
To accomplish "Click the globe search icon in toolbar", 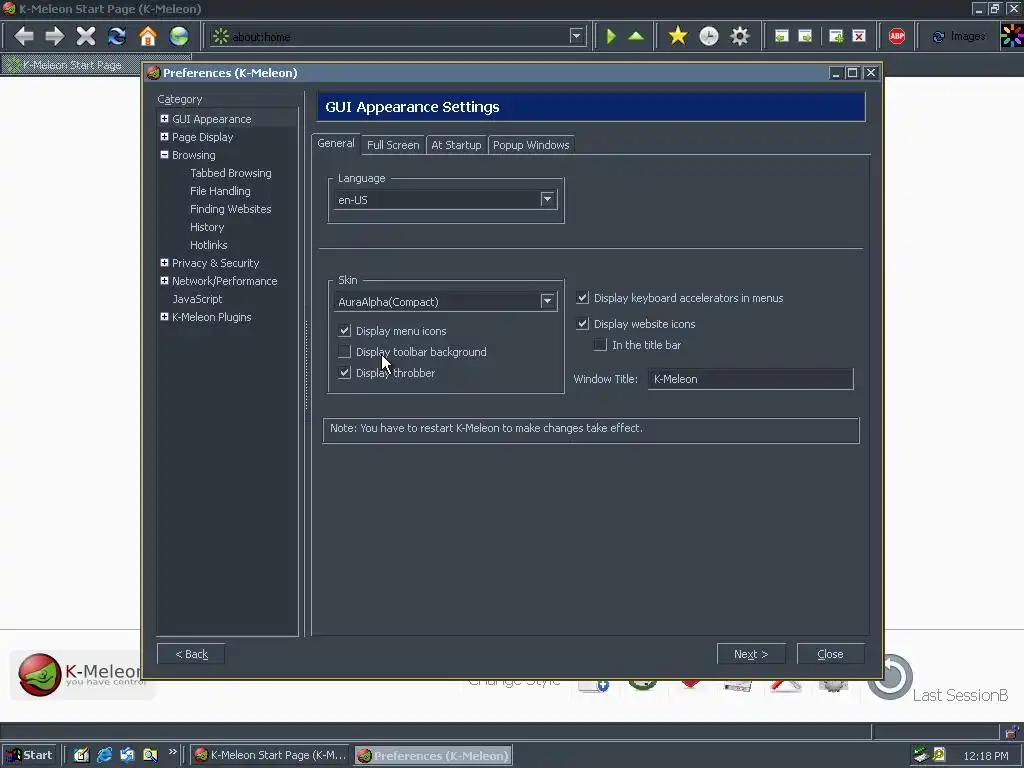I will [179, 36].
